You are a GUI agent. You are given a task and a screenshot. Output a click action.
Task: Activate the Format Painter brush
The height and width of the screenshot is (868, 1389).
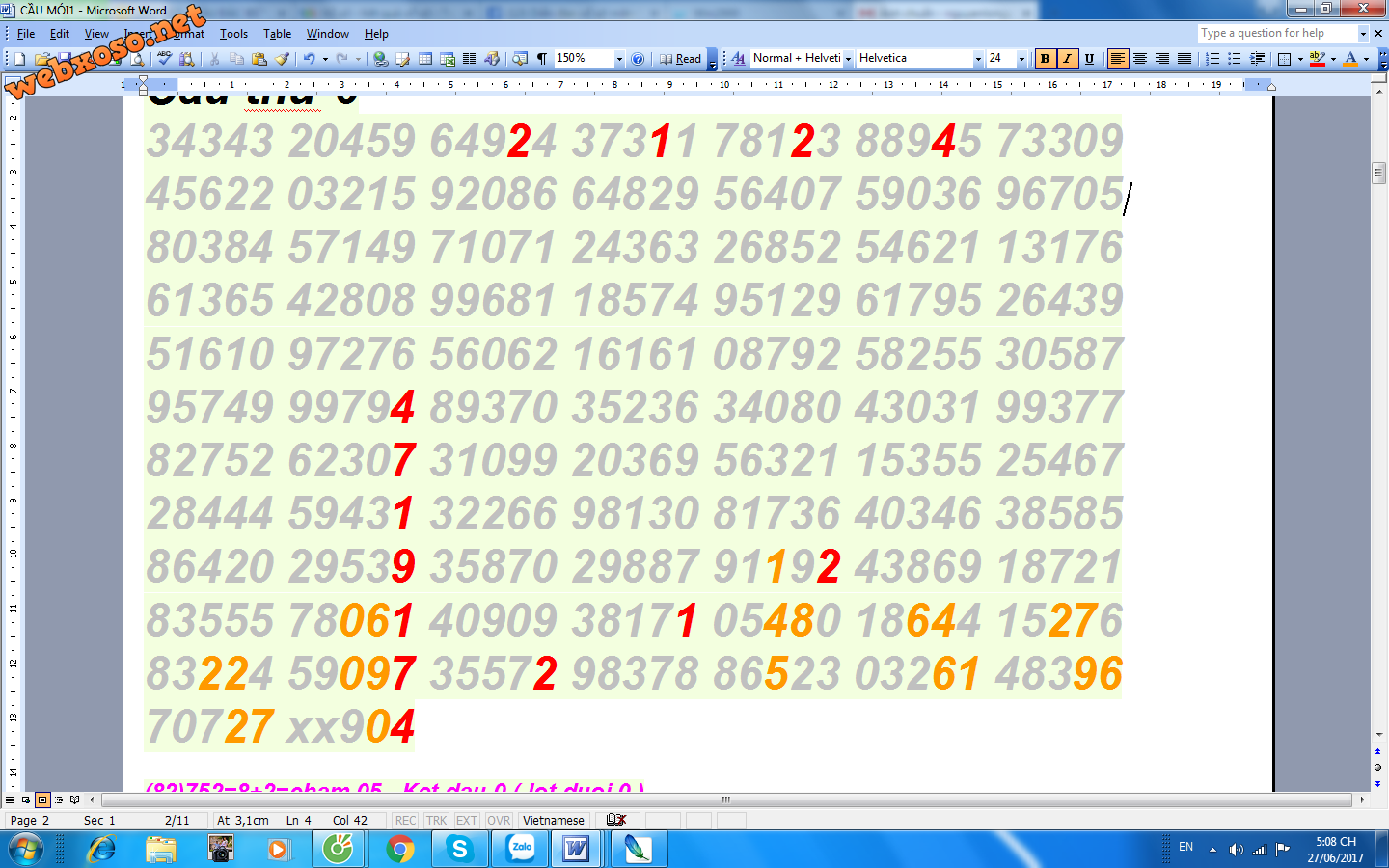pos(282,59)
